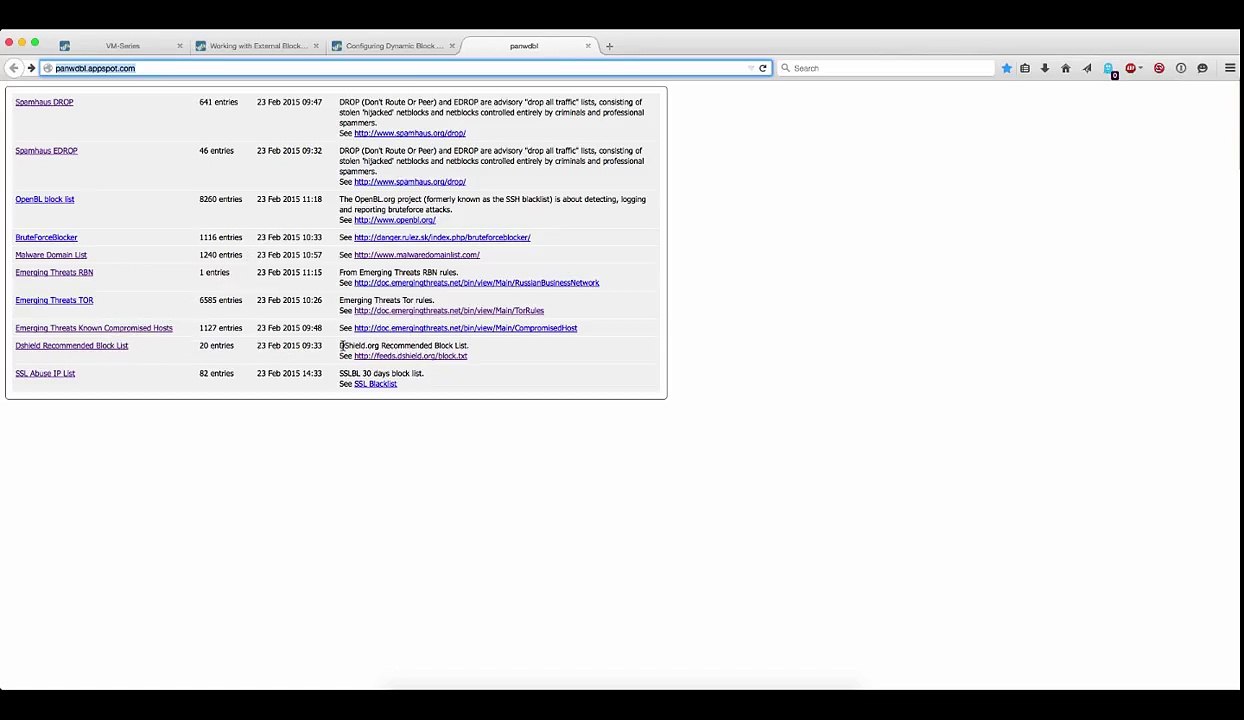Close the Working with External Block tab
This screenshot has width=1244, height=720.
click(316, 46)
